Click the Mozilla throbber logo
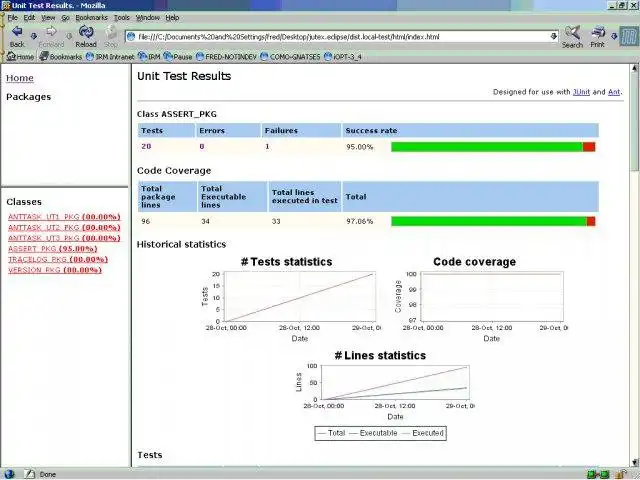Image resolution: width=640 pixels, height=480 pixels. [629, 37]
